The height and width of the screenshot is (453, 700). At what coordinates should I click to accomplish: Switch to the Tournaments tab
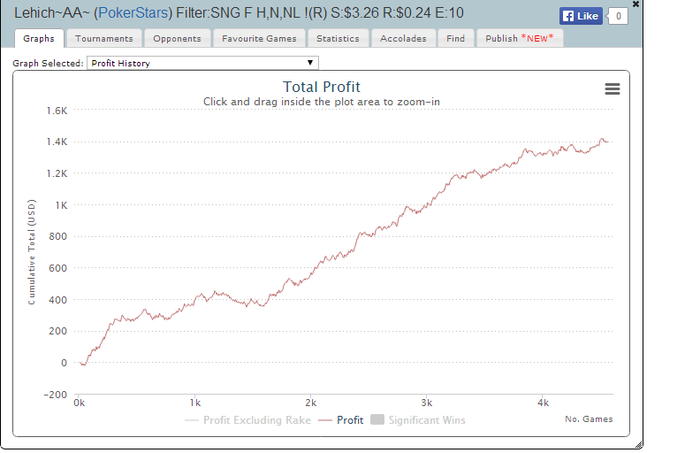104,38
